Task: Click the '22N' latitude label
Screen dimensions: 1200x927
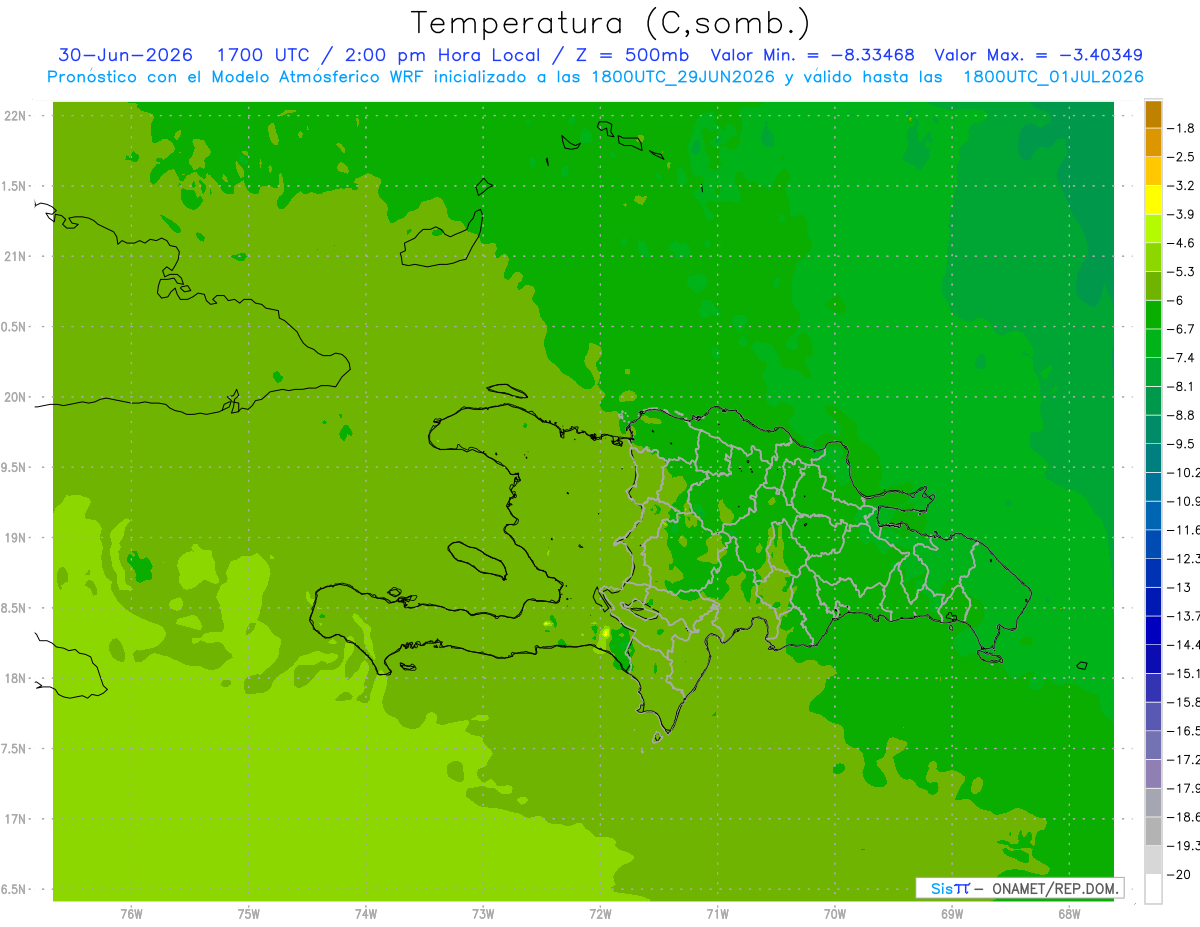Action: (x=17, y=116)
